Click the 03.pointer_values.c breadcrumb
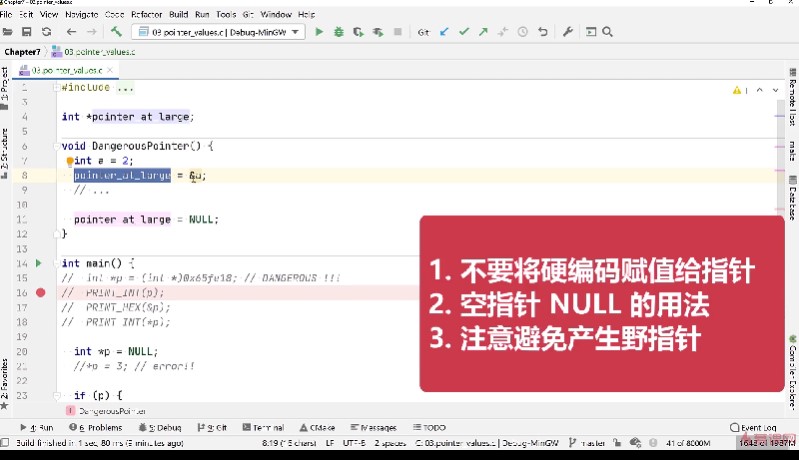This screenshot has width=799, height=460. 94,51
